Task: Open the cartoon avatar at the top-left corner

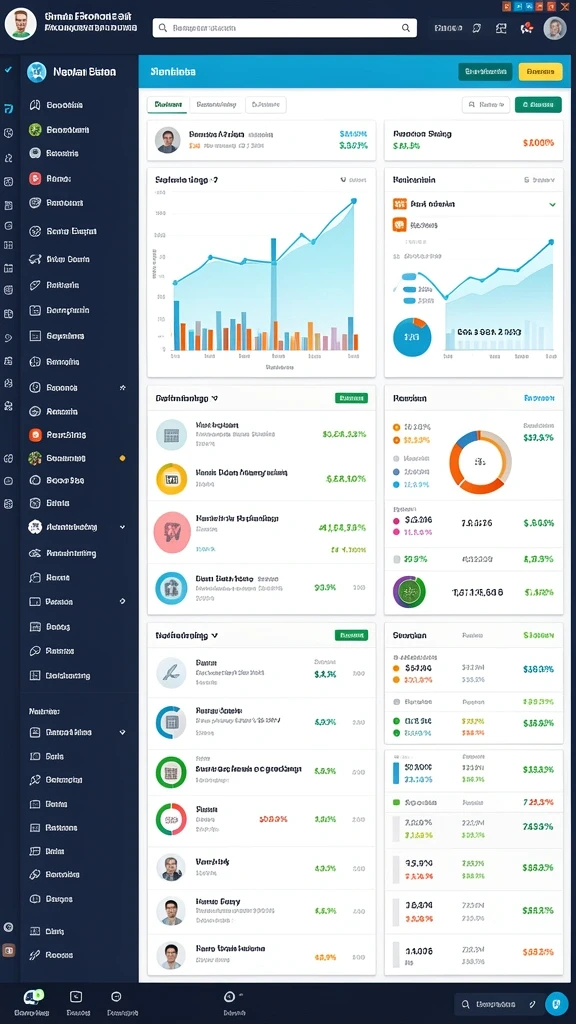Action: (x=20, y=24)
